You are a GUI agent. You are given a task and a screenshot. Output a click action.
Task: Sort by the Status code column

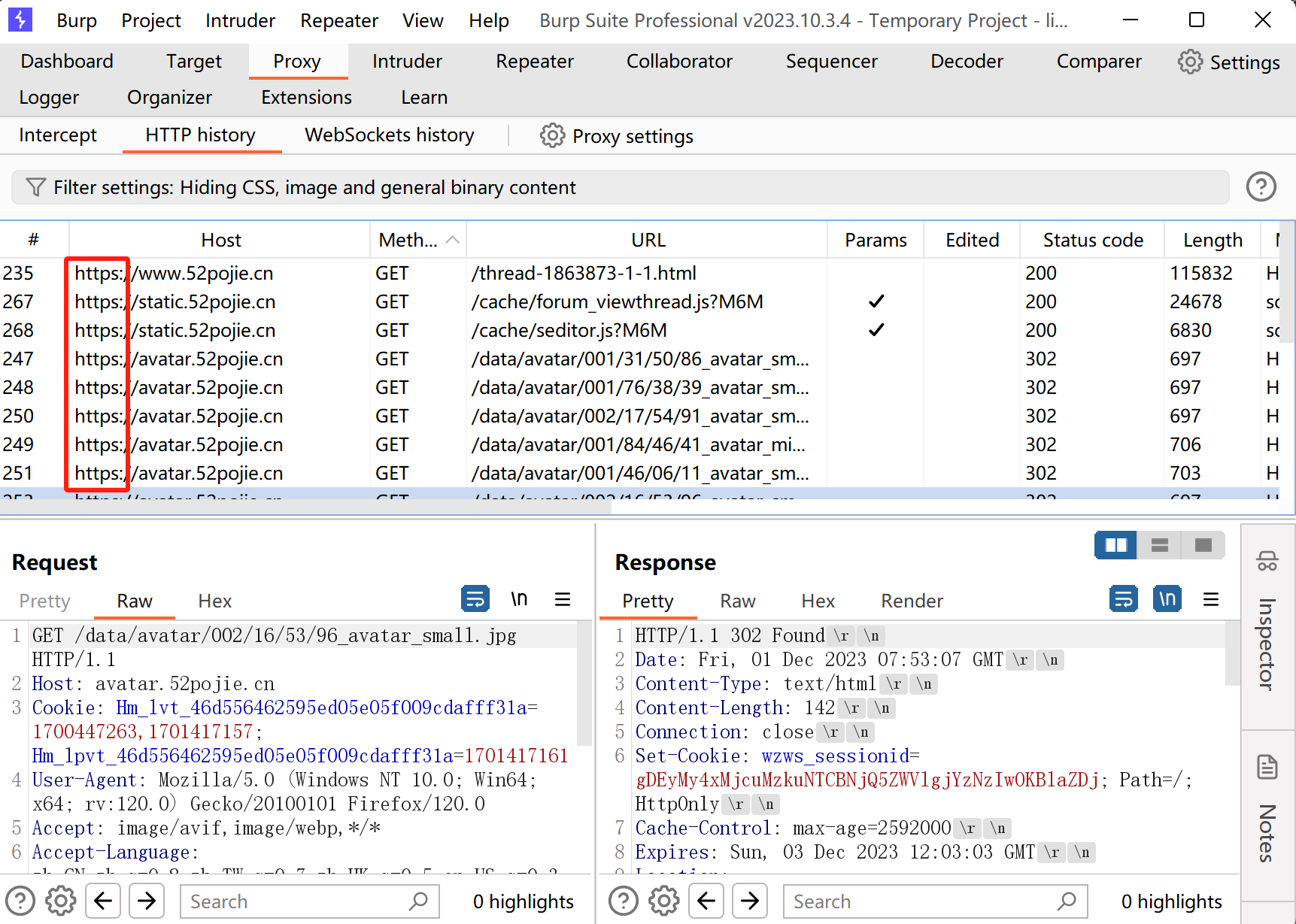coord(1092,240)
